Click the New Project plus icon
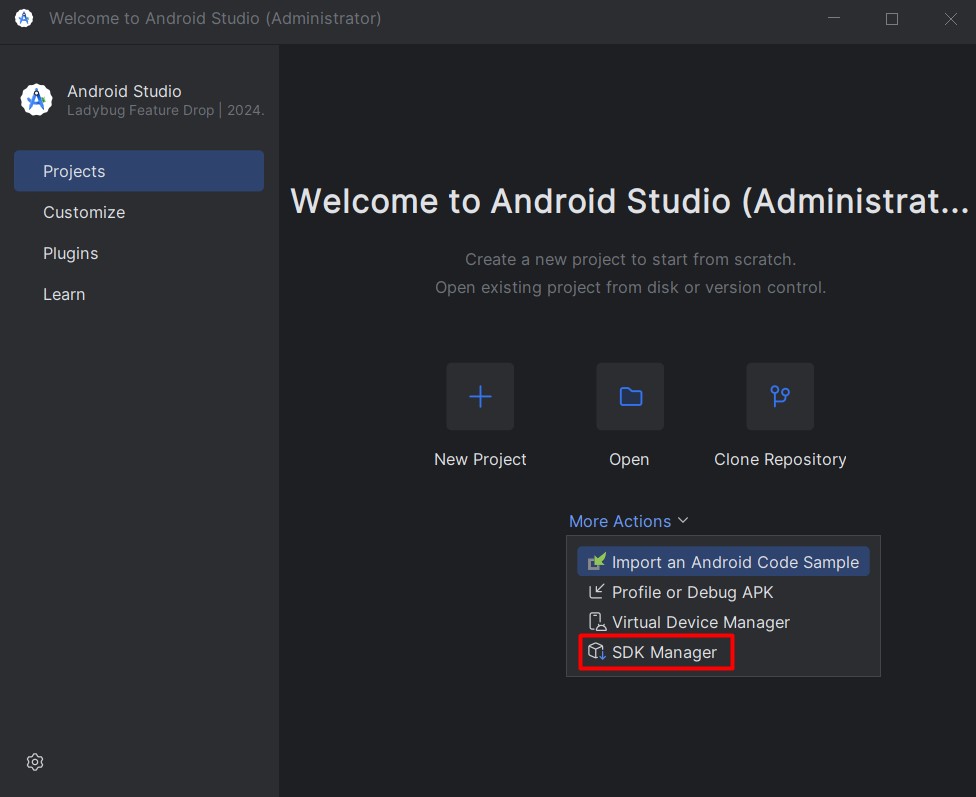The width and height of the screenshot is (976, 797). (480, 397)
